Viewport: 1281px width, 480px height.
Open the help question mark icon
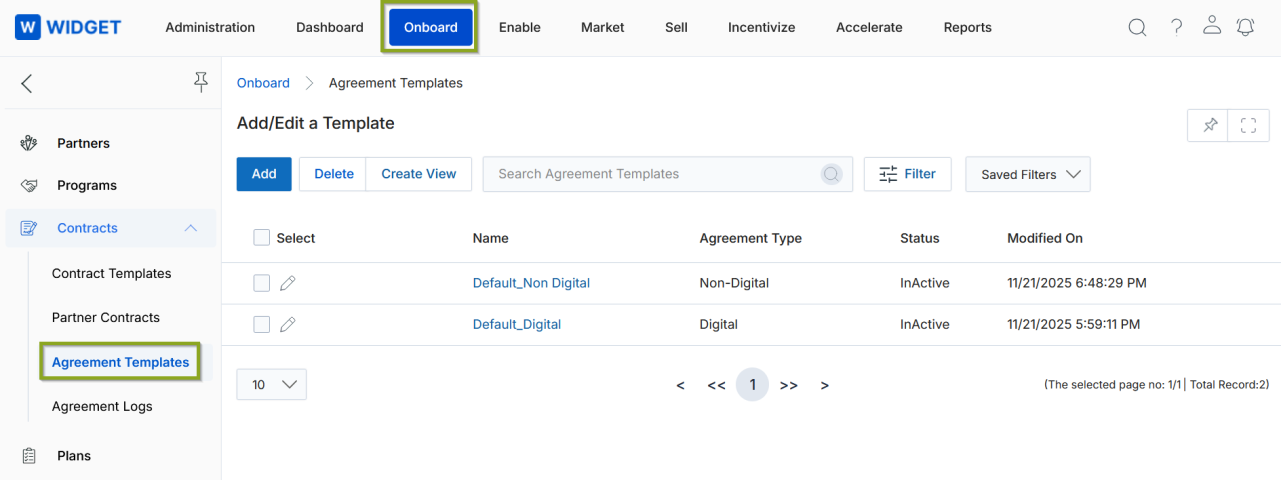click(x=1177, y=27)
